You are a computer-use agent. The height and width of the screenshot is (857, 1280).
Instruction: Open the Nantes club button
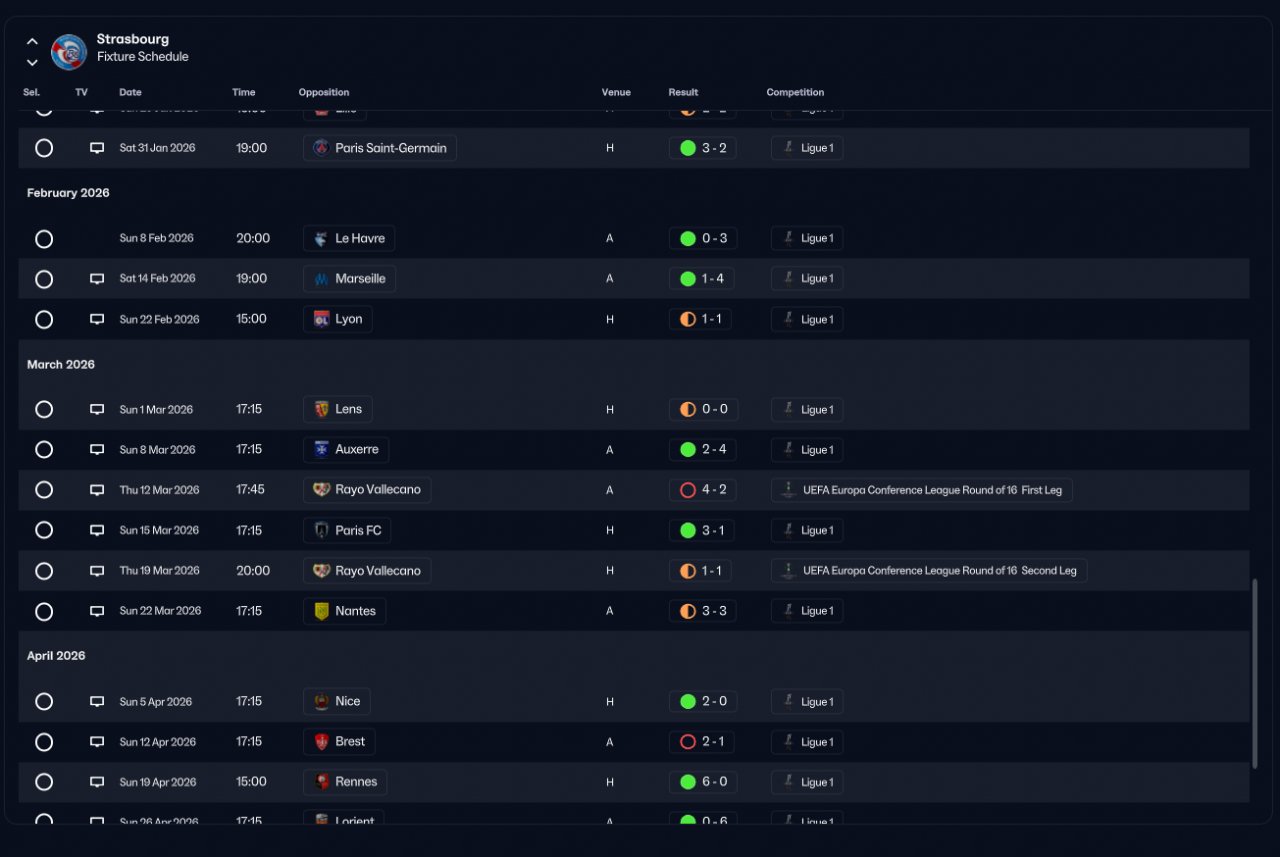point(344,611)
